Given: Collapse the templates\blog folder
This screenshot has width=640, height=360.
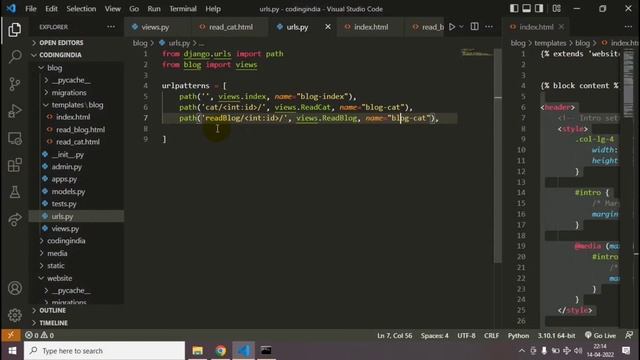Looking at the screenshot, I should tap(77, 105).
